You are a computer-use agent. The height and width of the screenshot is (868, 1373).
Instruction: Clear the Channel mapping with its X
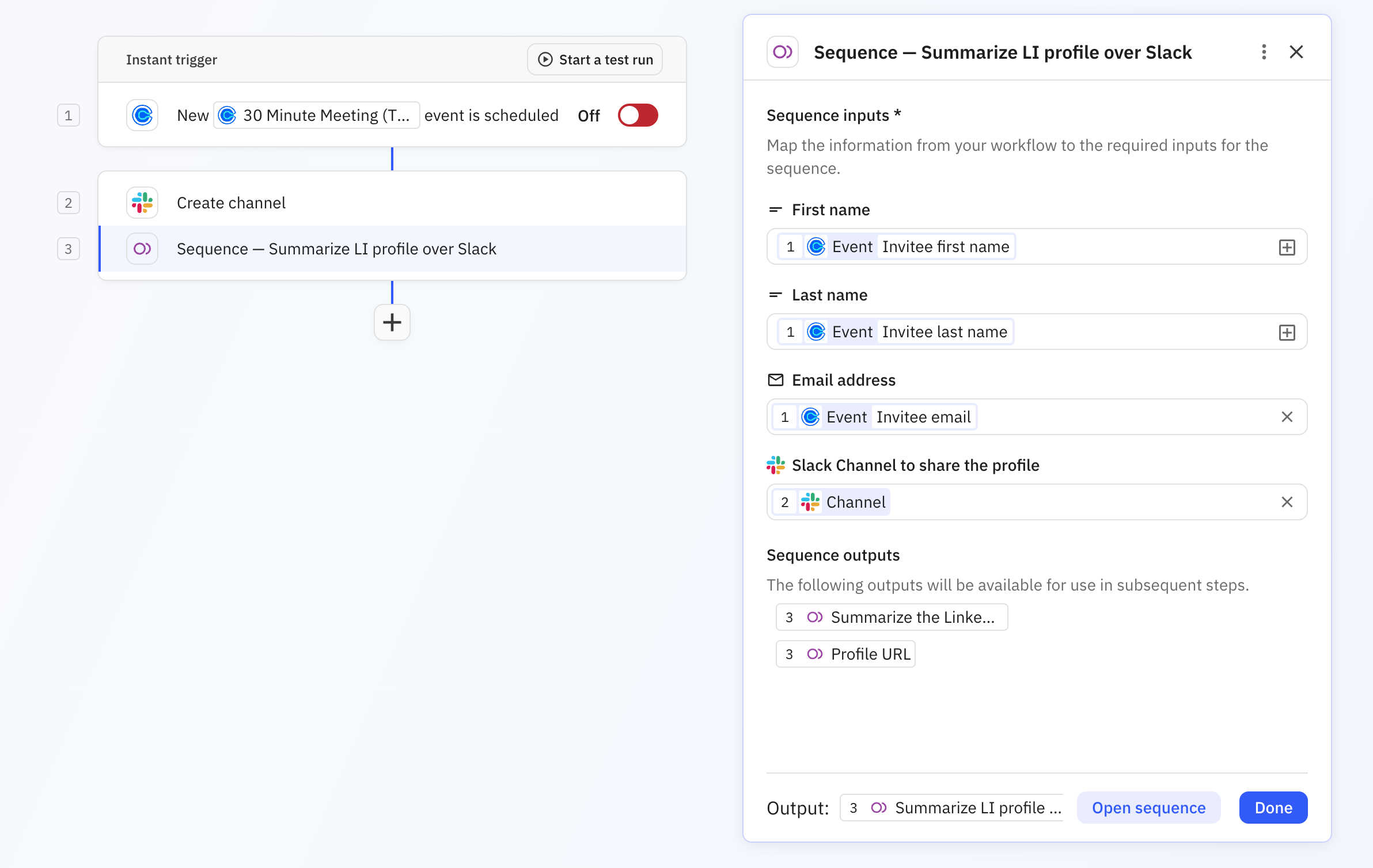pos(1288,501)
